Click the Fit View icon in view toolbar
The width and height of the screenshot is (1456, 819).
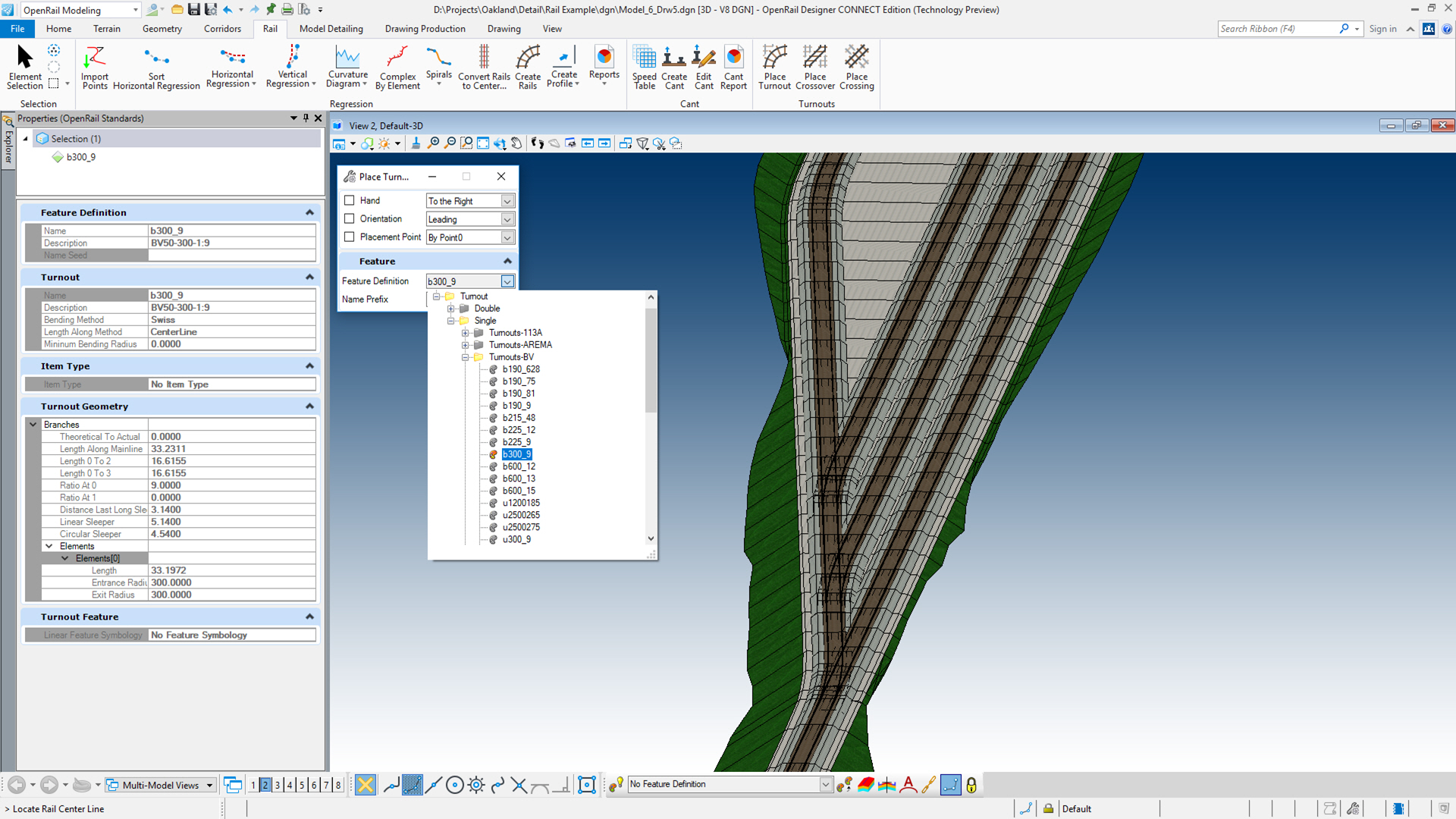point(483,143)
